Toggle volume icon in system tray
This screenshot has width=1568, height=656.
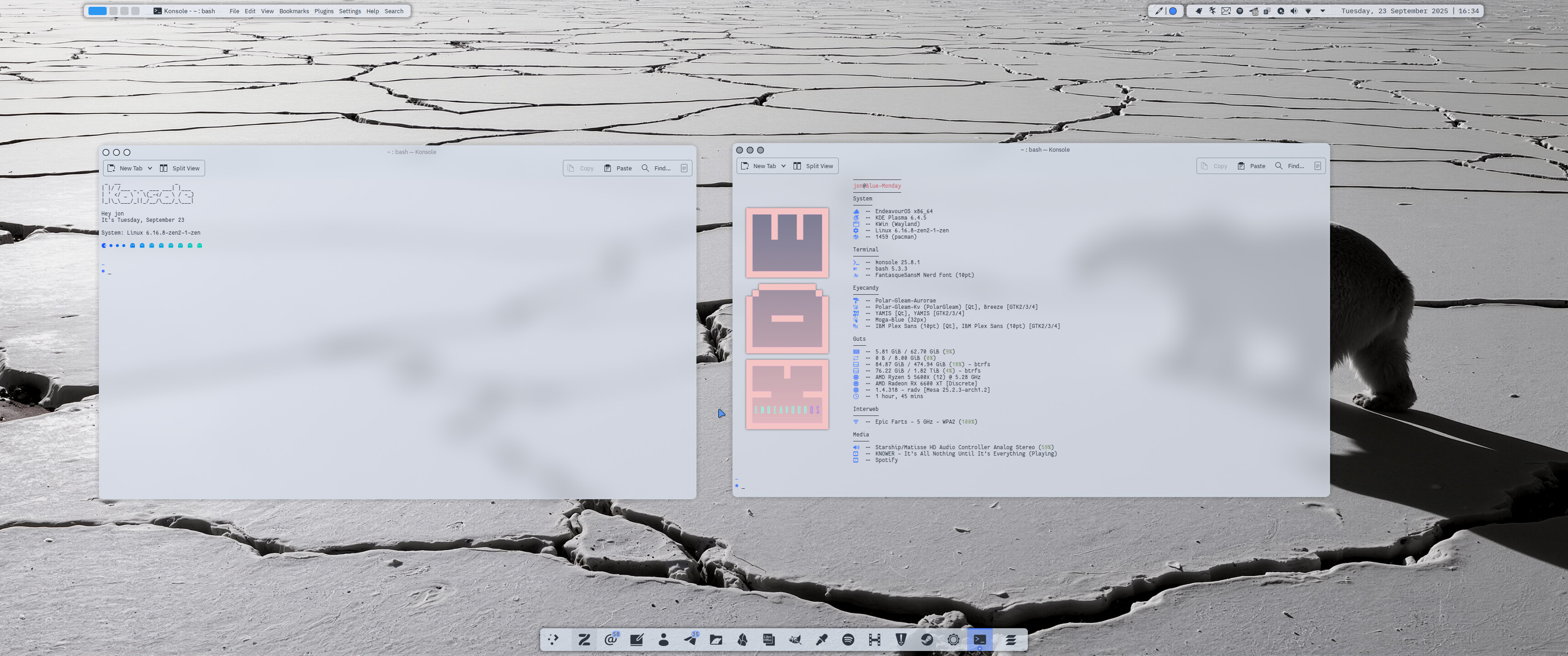coord(1294,11)
